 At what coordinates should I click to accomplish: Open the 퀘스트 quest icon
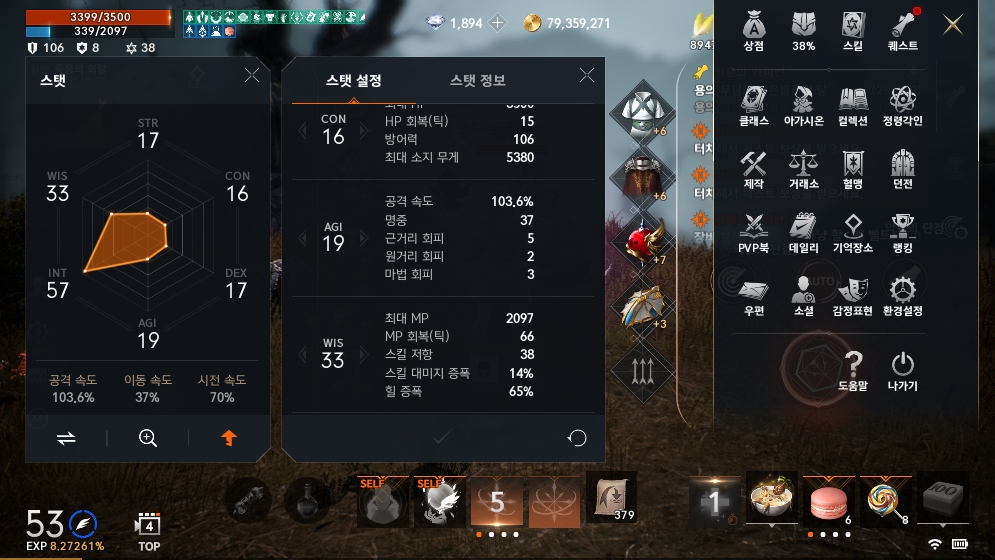[902, 31]
